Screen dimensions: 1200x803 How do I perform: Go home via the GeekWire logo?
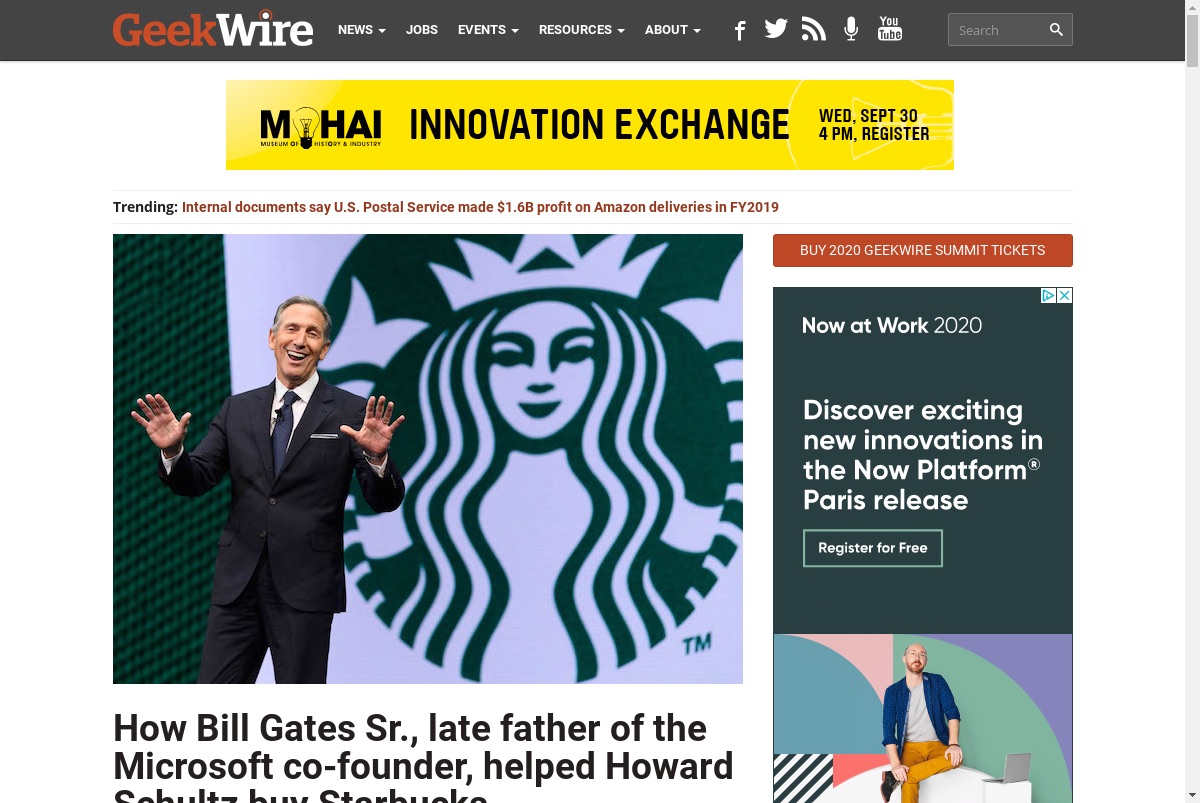213,30
